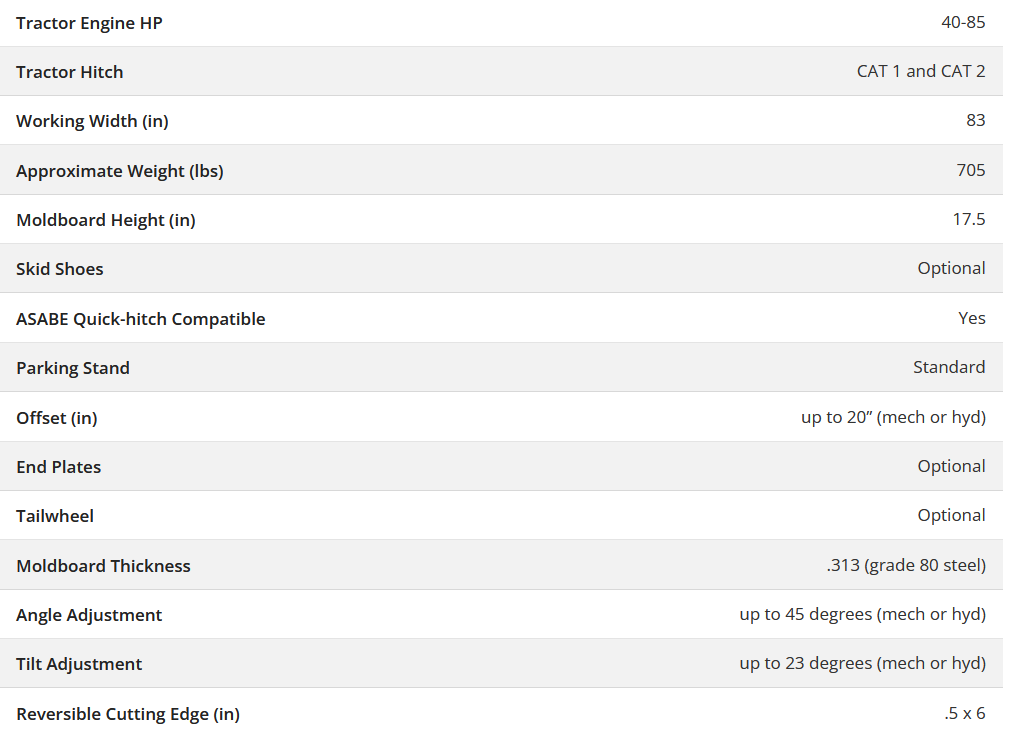Click the Reversible Cutting Edge (in) label
Viewport: 1016px width, 735px height.
click(128, 714)
